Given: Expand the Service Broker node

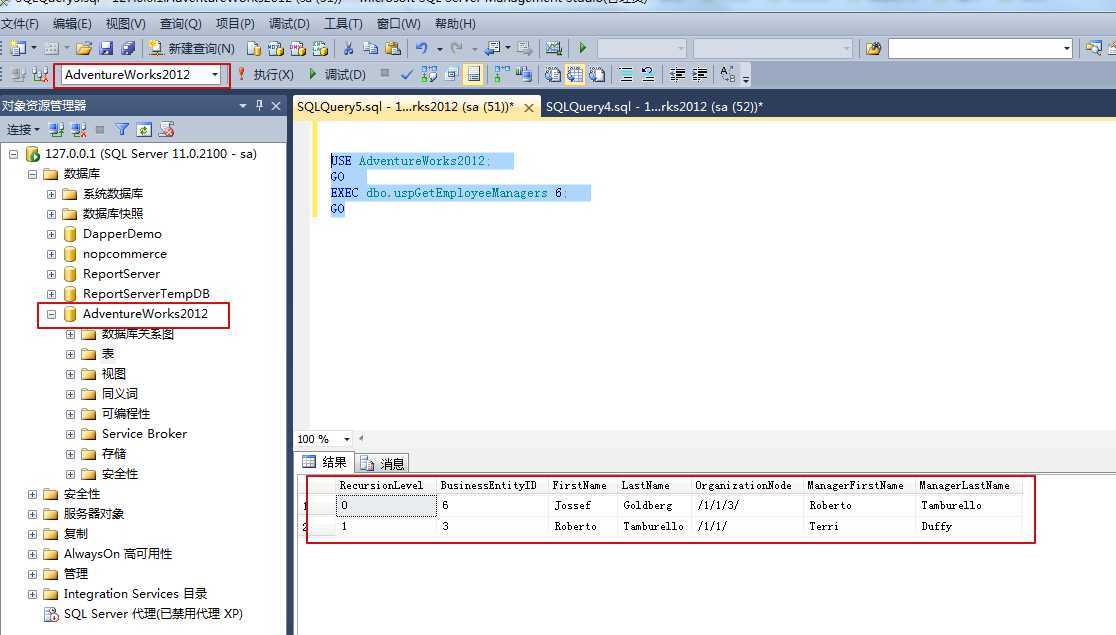Looking at the screenshot, I should (70, 434).
